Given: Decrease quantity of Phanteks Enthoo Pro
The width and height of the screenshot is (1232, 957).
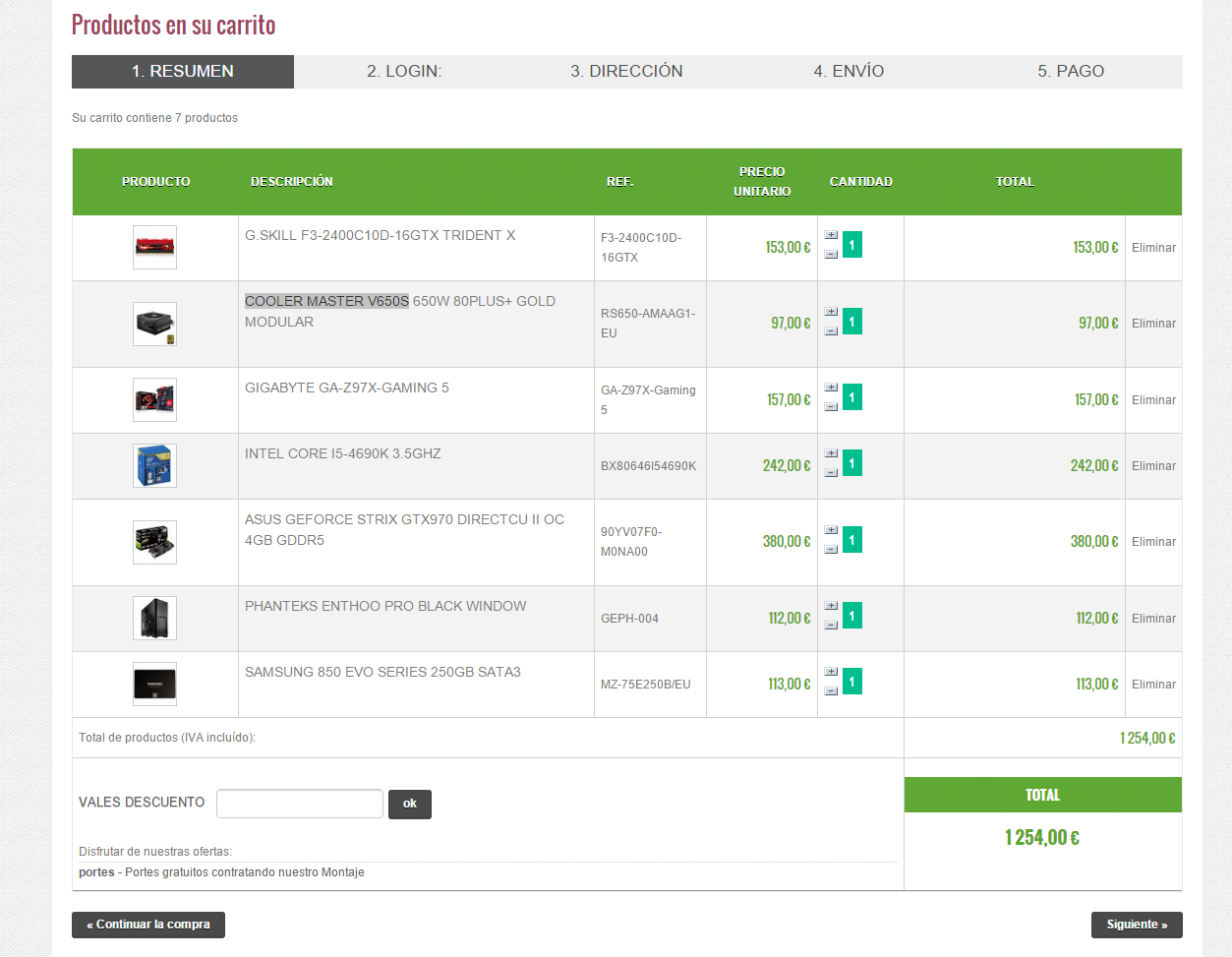Looking at the screenshot, I should [x=831, y=626].
